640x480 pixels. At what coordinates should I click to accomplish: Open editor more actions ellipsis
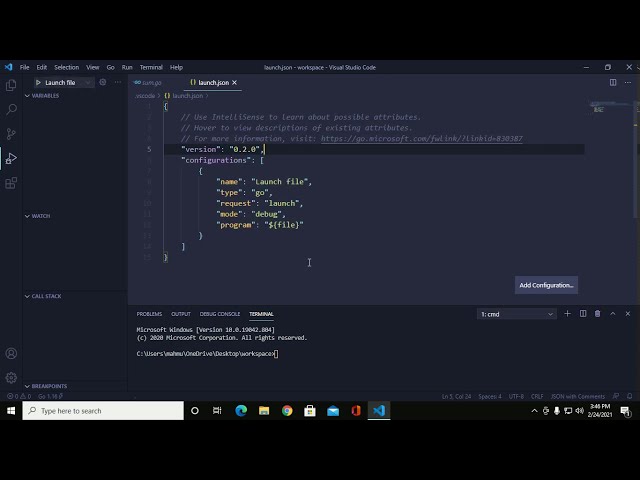coord(628,82)
